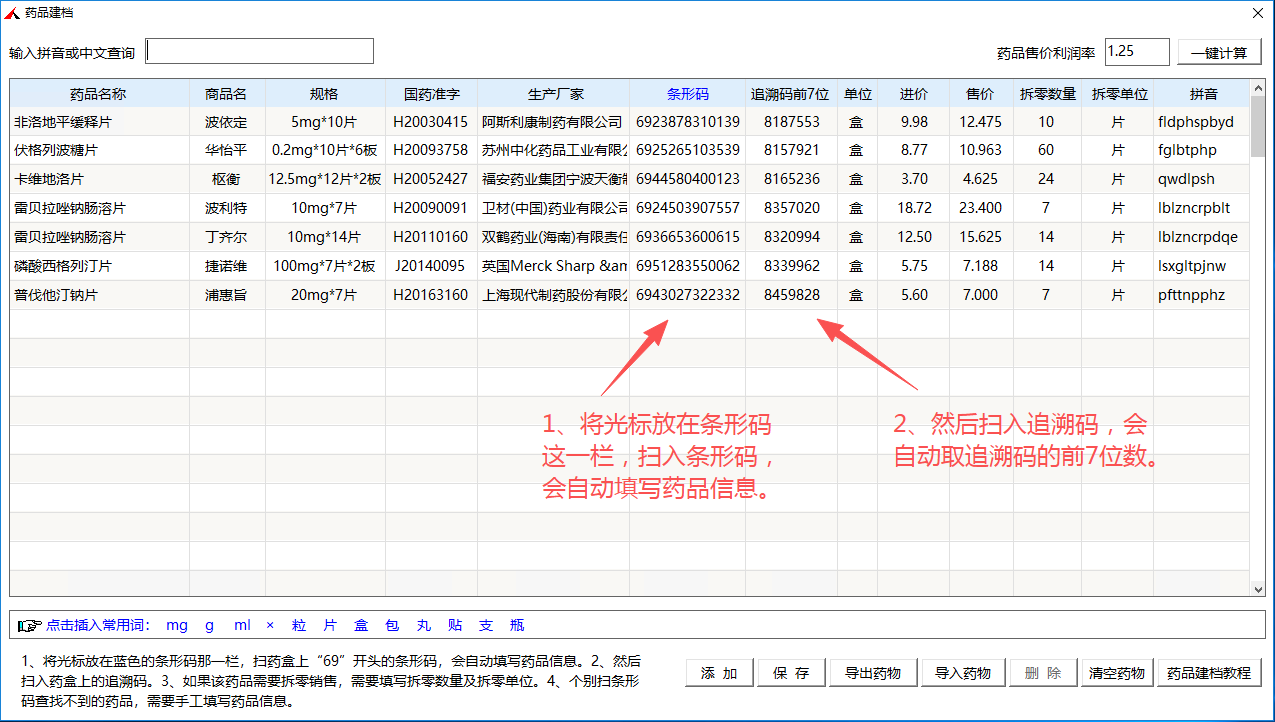Select price cell 23.400 for 波利特
1275x722 pixels.
point(979,208)
